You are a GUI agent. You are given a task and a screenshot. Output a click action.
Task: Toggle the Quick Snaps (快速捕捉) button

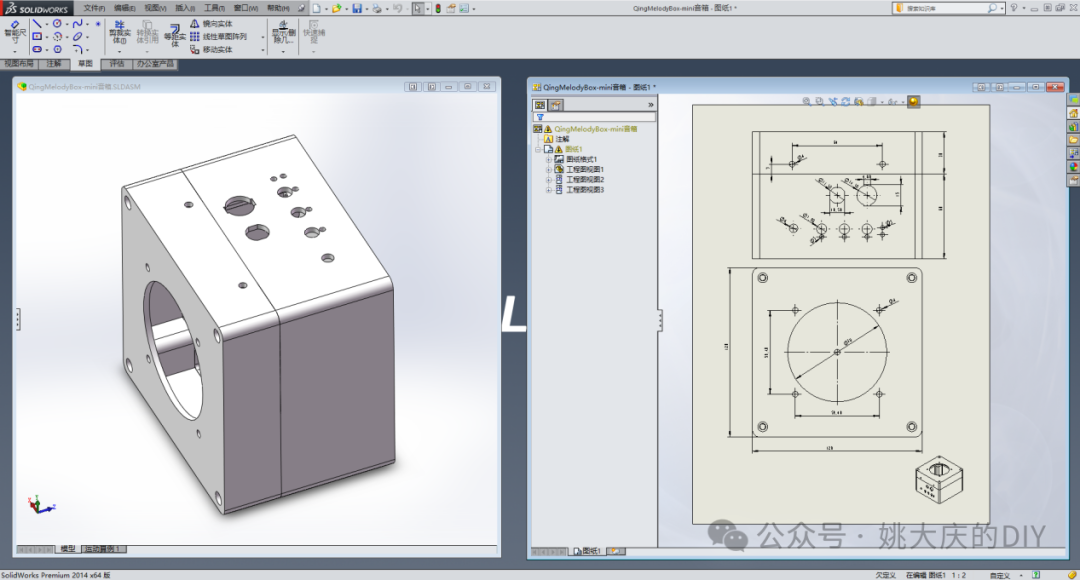(x=314, y=31)
